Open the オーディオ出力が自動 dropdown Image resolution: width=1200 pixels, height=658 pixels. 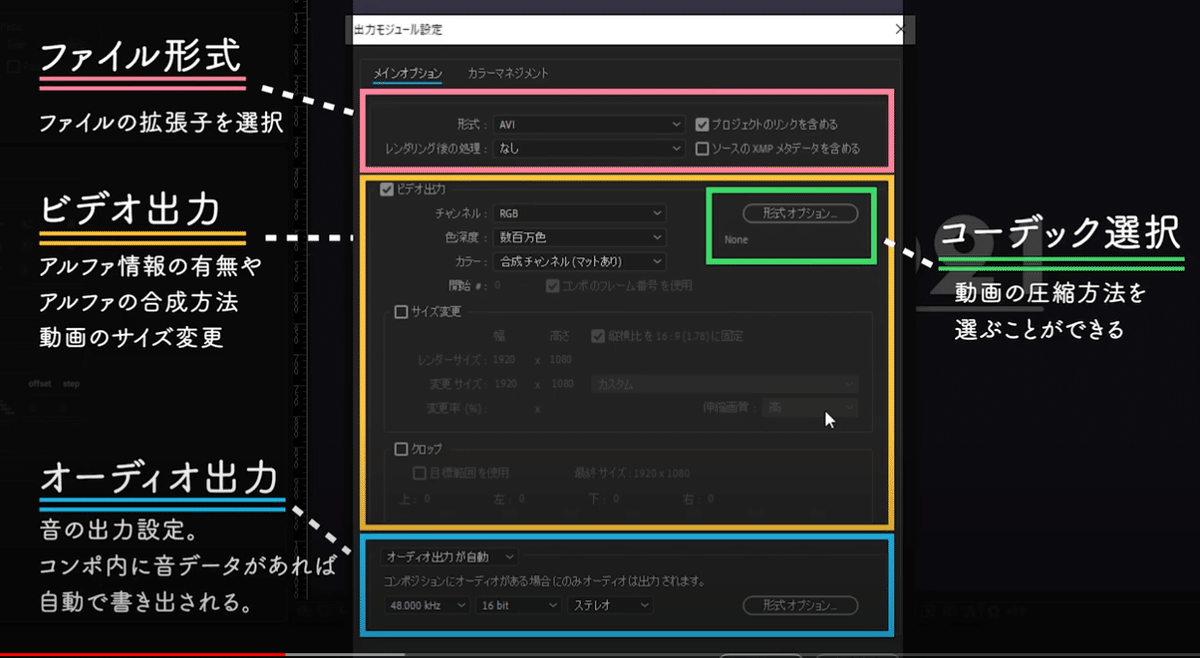[450, 556]
